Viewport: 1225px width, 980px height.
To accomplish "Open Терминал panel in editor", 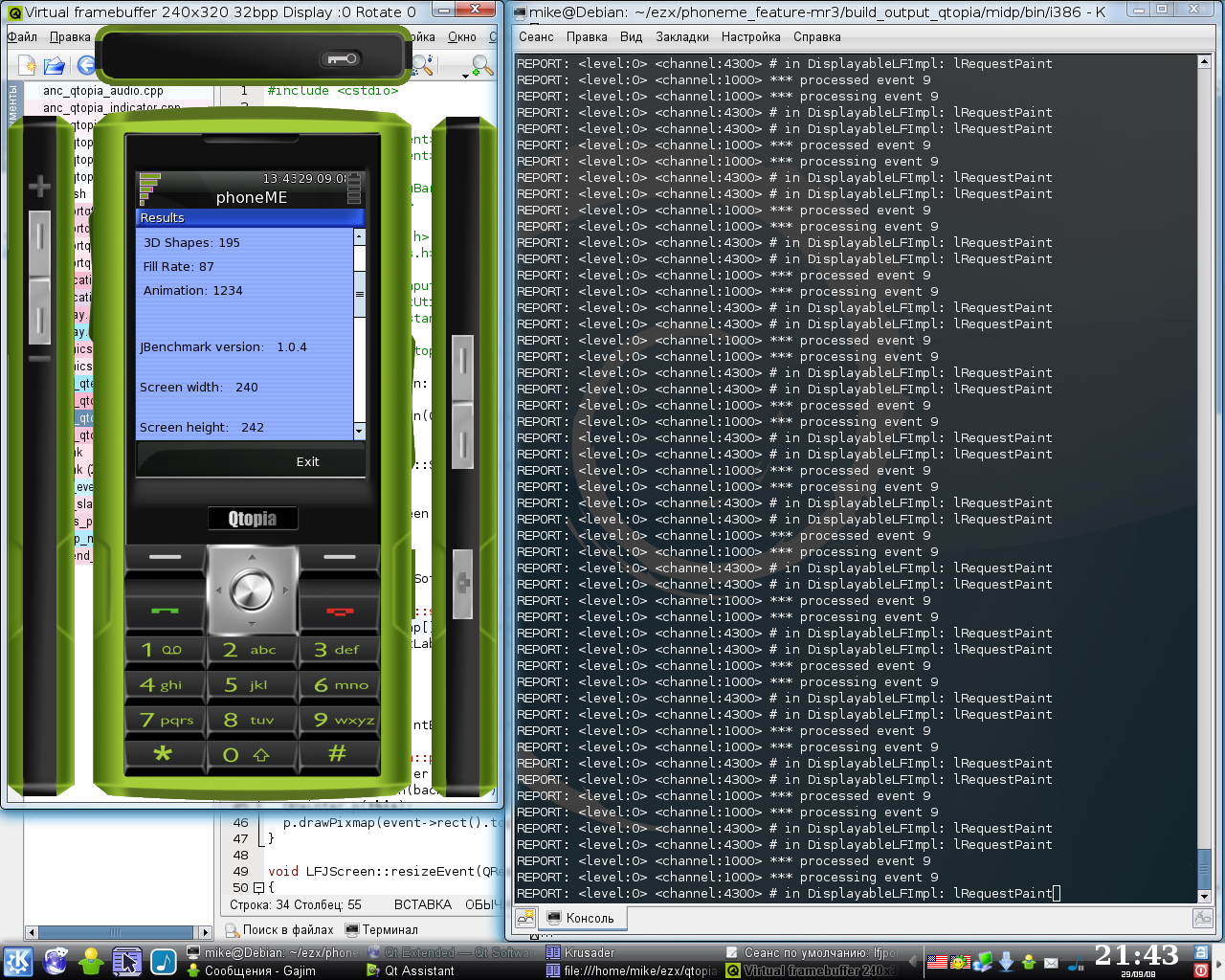I will click(x=382, y=929).
